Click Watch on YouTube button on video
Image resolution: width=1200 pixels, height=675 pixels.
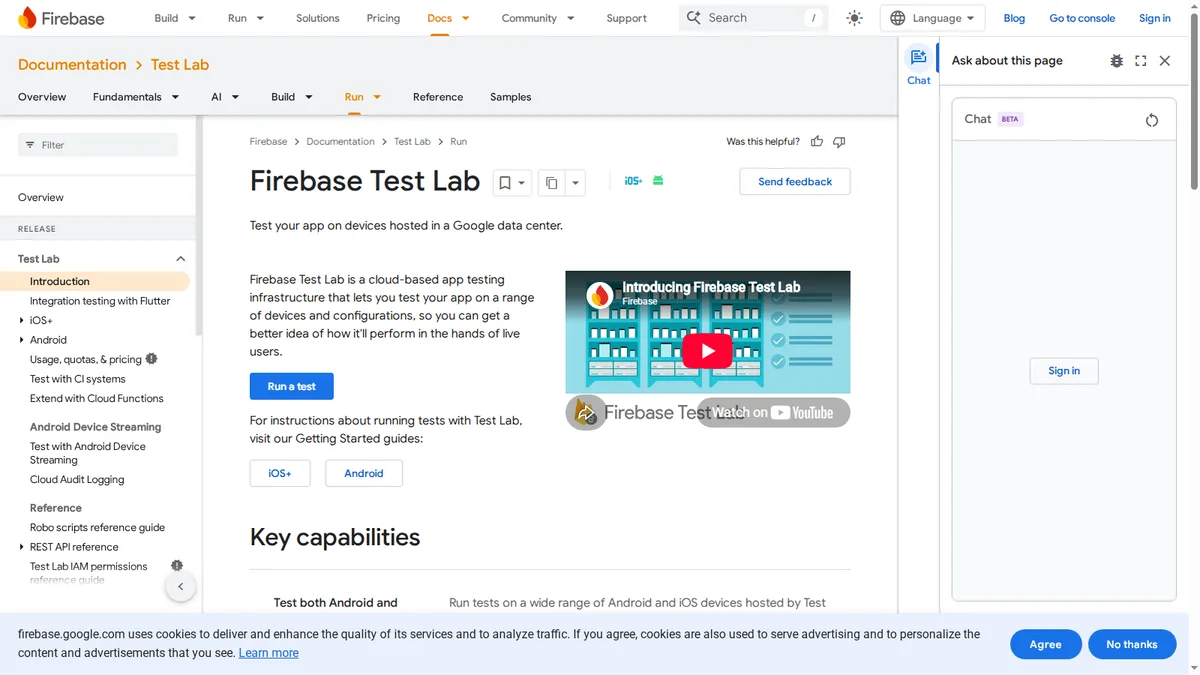(x=773, y=412)
